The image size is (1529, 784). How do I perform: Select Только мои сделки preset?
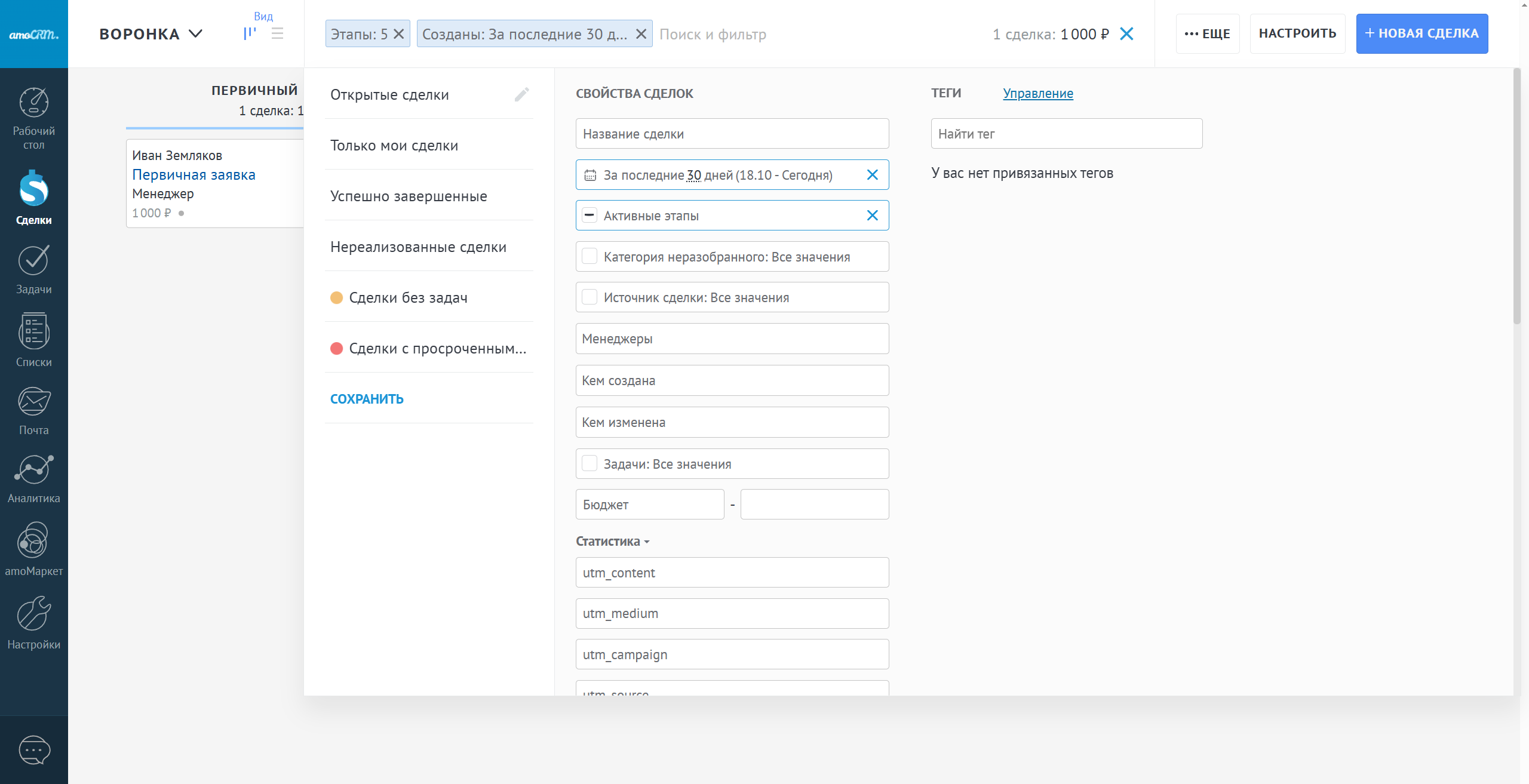coord(394,146)
